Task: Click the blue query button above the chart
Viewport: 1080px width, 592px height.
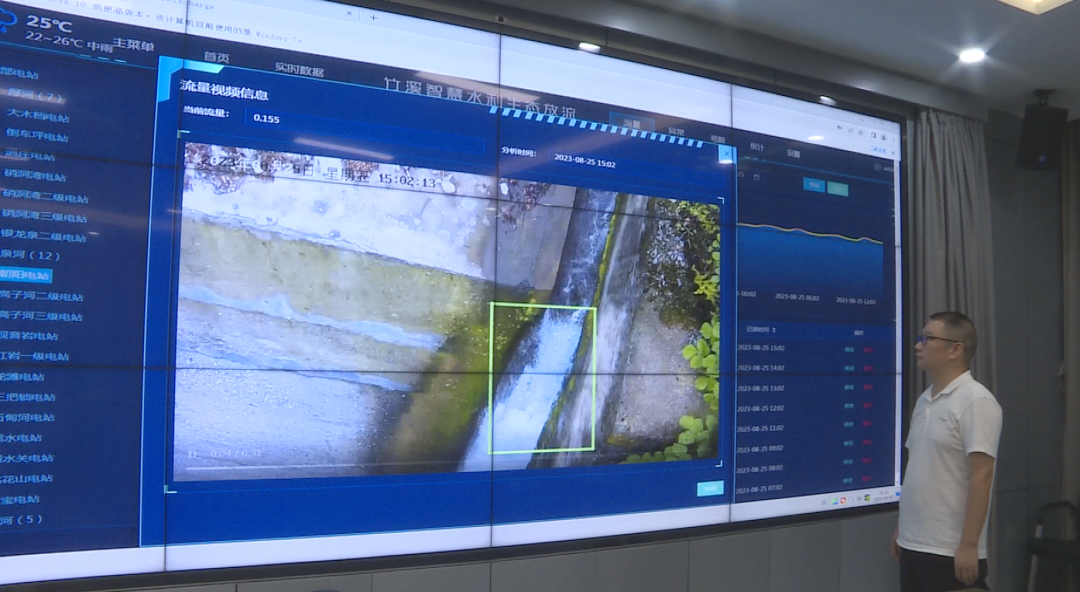Action: coord(814,185)
